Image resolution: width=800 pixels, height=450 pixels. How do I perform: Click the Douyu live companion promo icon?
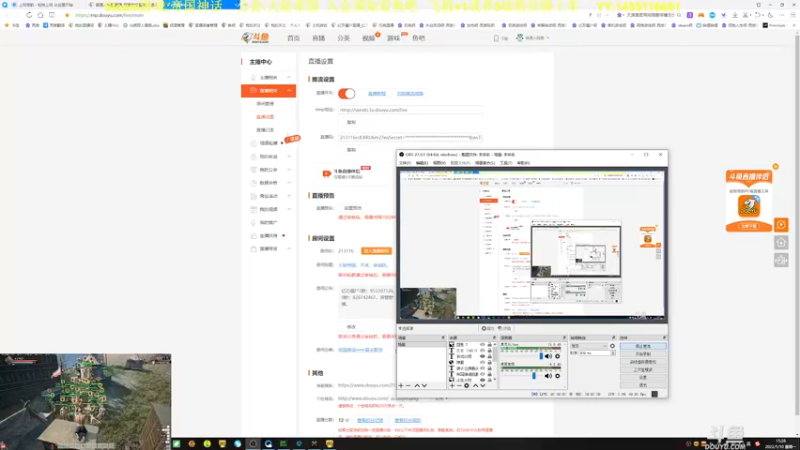[x=327, y=174]
